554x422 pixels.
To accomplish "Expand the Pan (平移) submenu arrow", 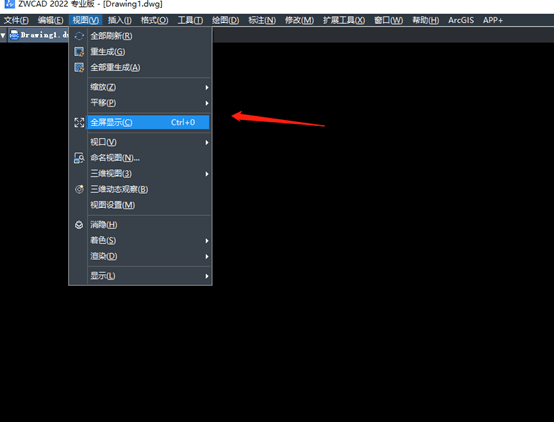I will click(207, 103).
